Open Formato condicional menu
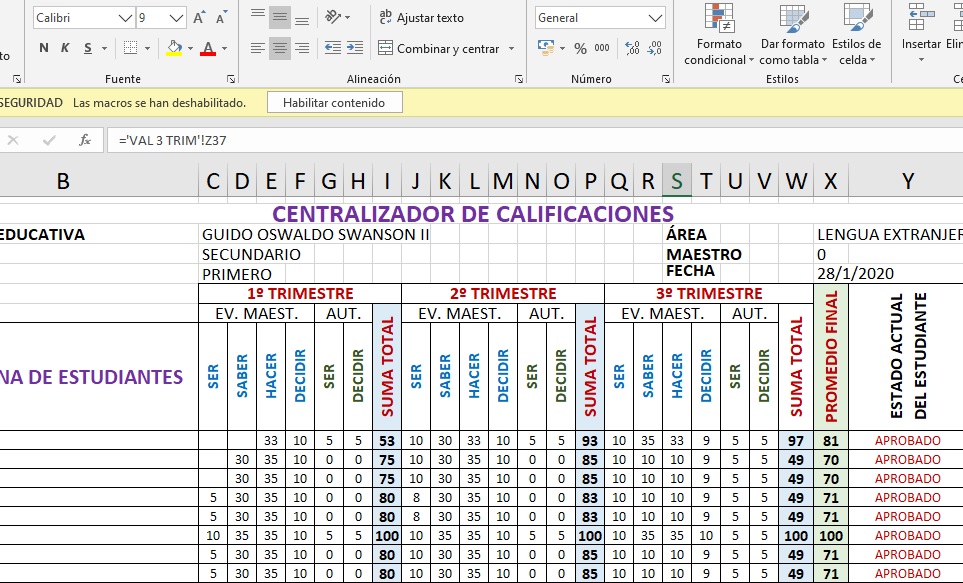The height and width of the screenshot is (583, 963). (719, 34)
